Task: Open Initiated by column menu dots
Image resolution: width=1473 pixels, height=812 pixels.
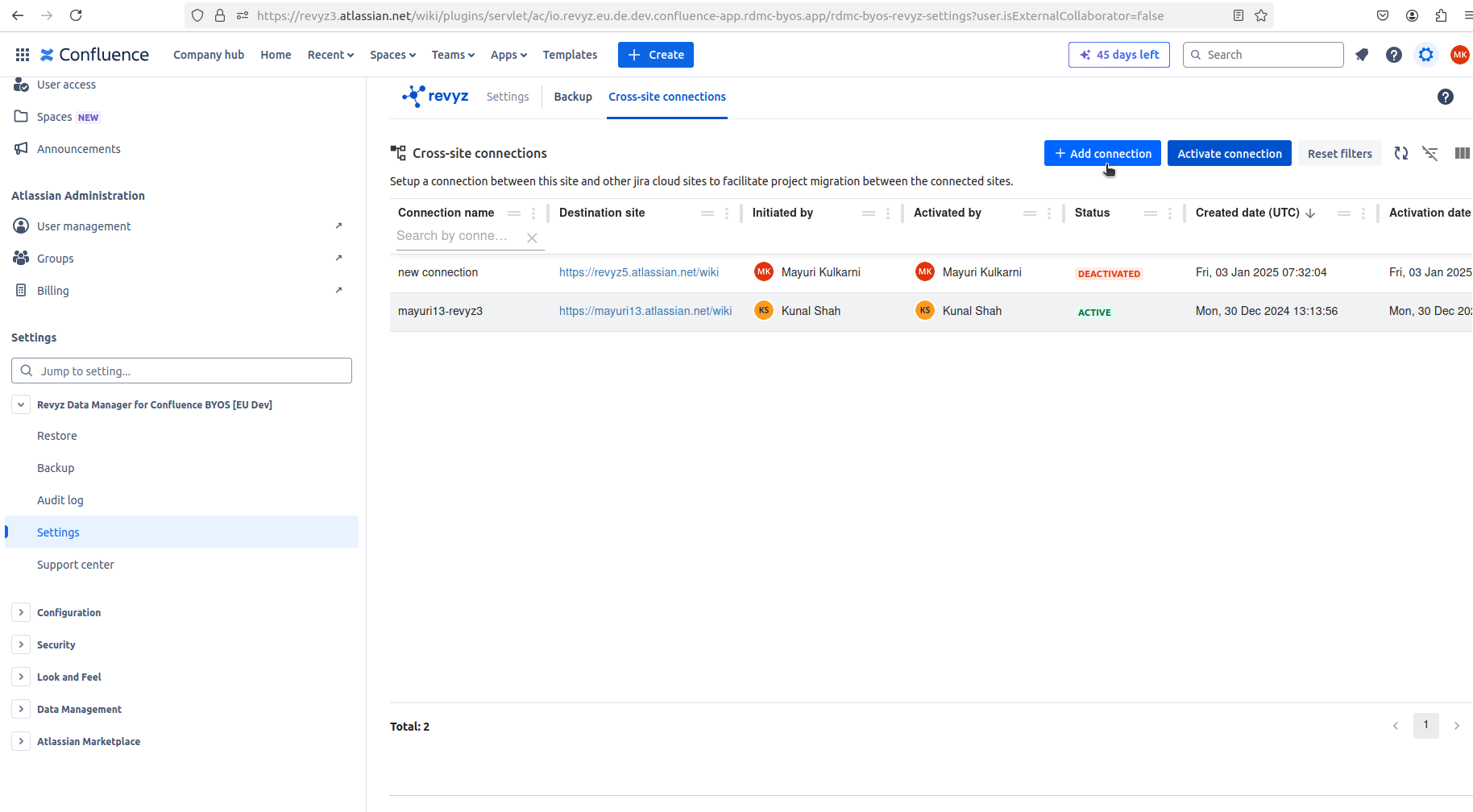Action: [888, 213]
